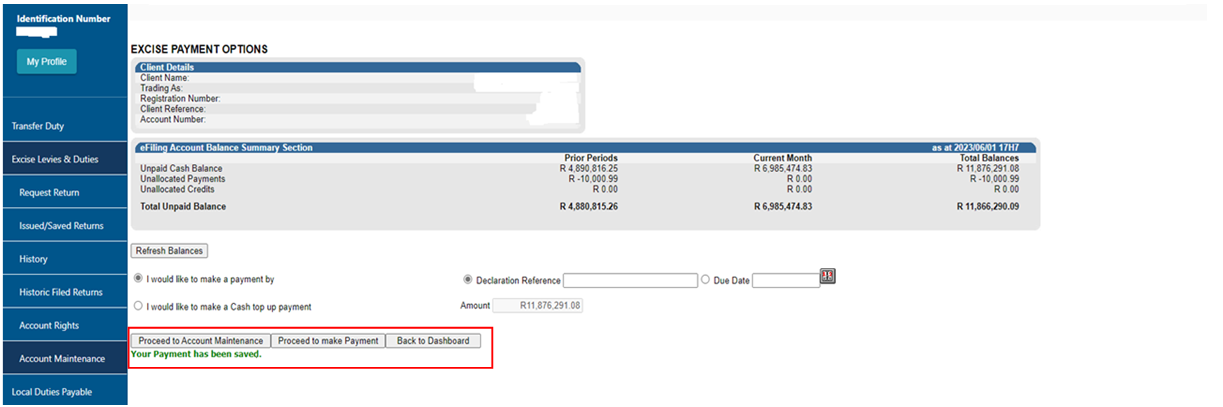Click Proceed to make Payment button
Viewport: 1223px width, 407px height.
(328, 341)
